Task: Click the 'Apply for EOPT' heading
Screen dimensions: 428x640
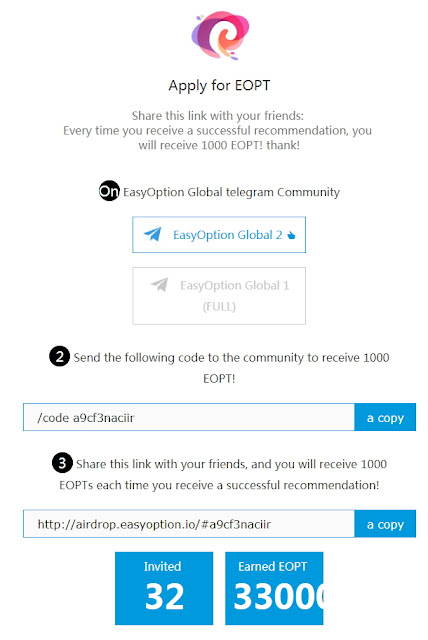Action: point(220,86)
